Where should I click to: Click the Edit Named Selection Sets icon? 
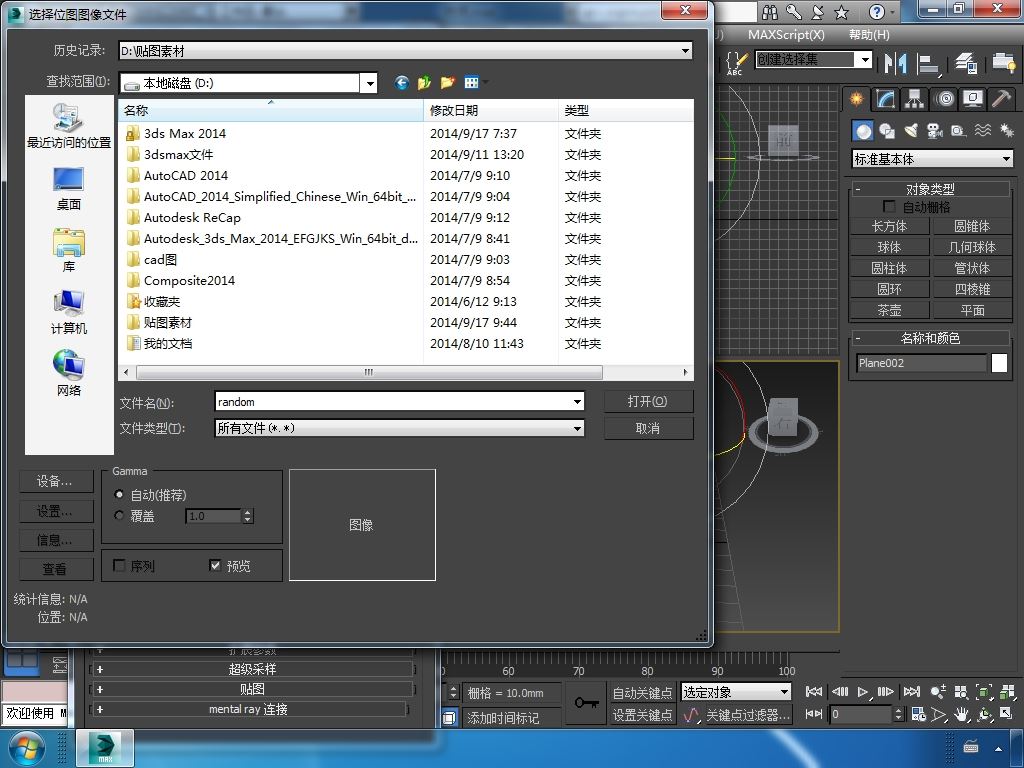pyautogui.click(x=735, y=63)
